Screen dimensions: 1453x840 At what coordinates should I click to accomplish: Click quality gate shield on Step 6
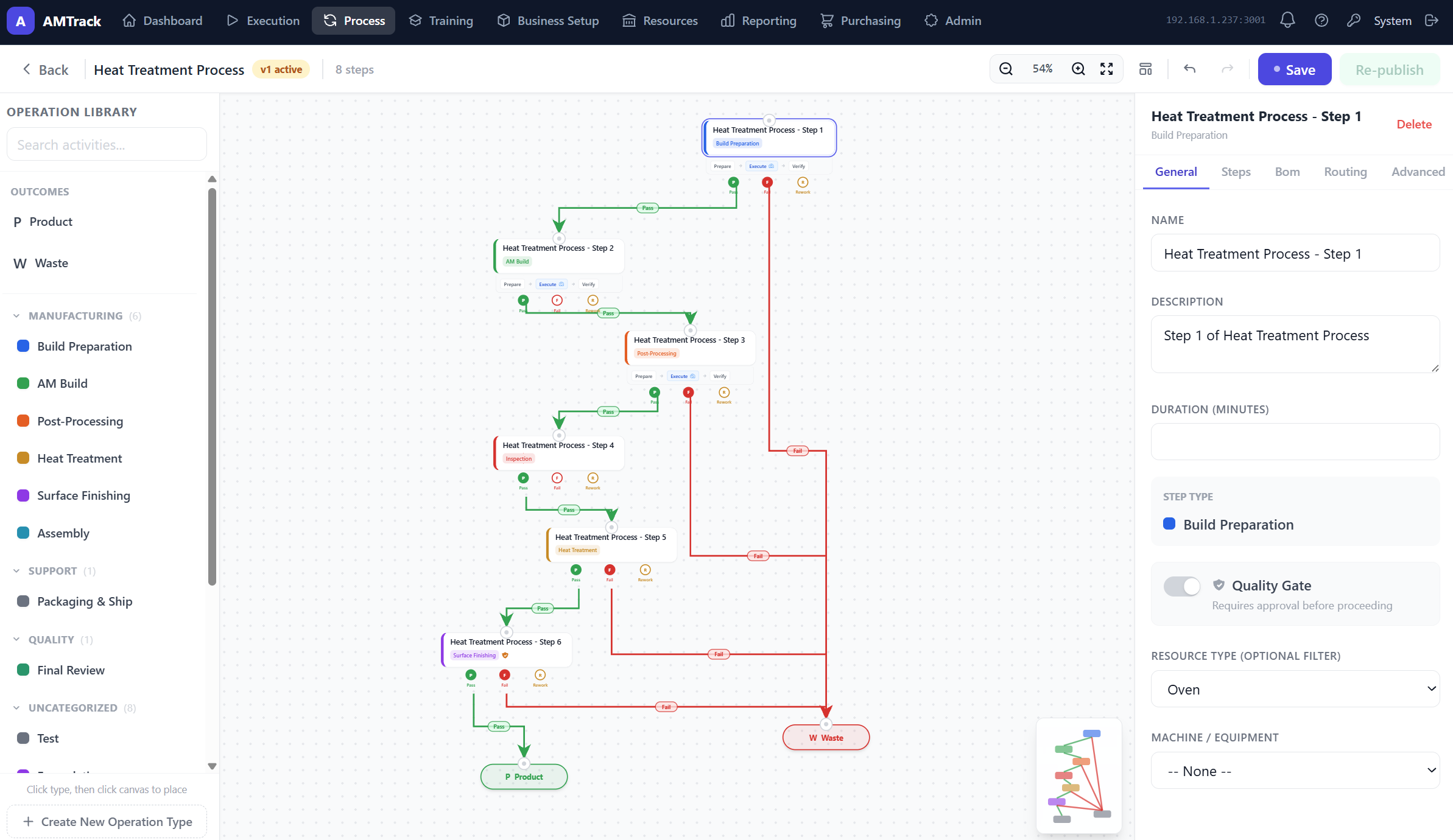(505, 656)
